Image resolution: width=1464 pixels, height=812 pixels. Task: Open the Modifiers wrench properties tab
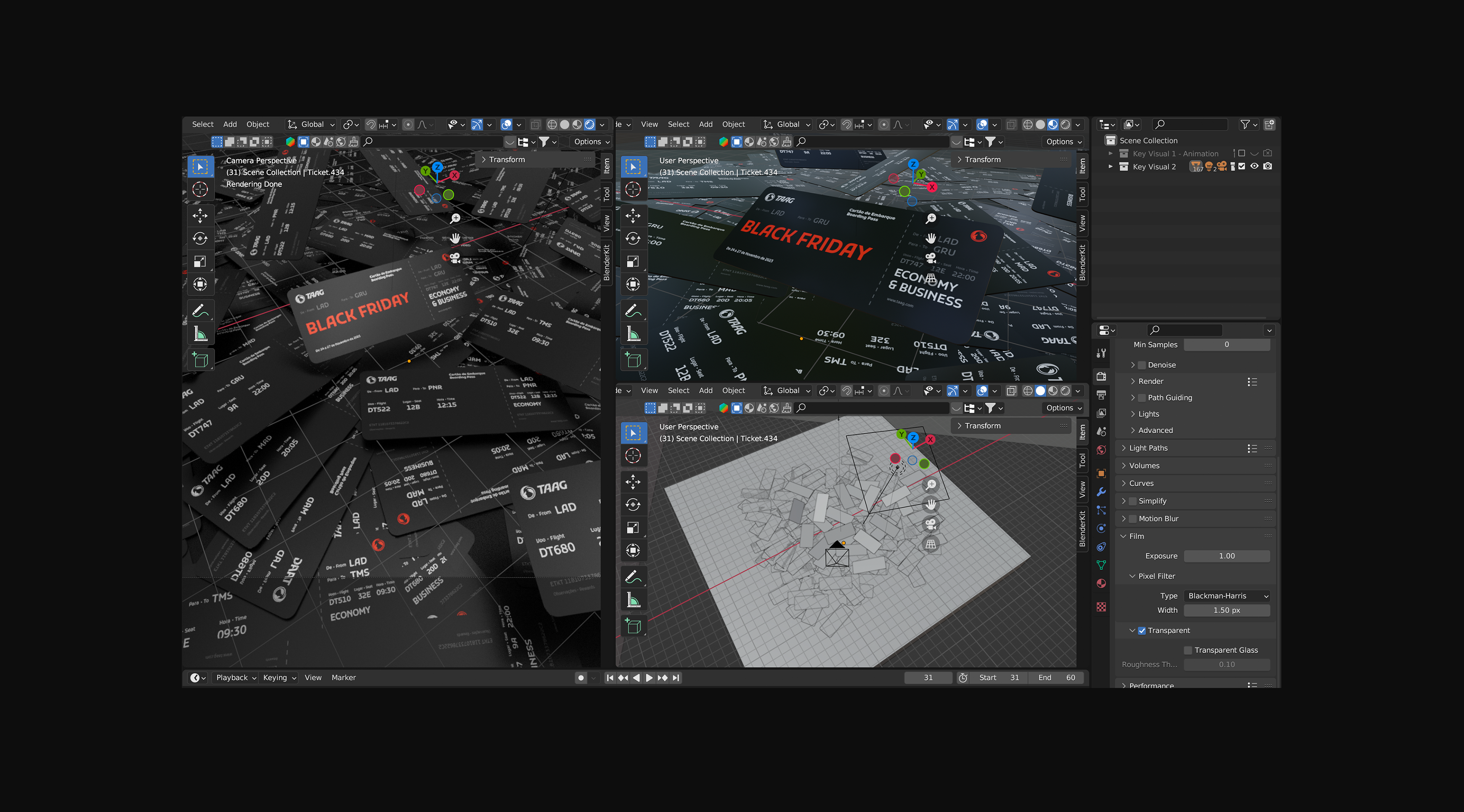[x=1101, y=492]
